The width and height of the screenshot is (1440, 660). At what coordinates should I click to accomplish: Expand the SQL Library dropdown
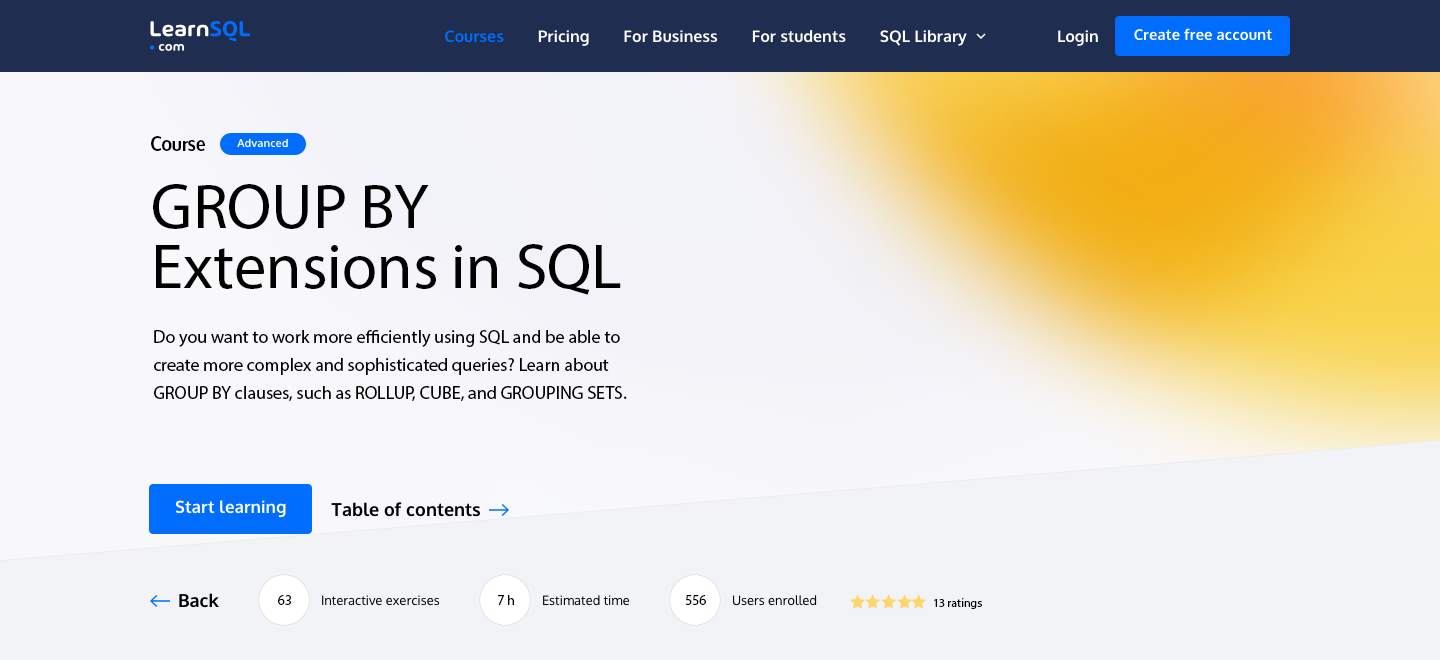click(933, 36)
